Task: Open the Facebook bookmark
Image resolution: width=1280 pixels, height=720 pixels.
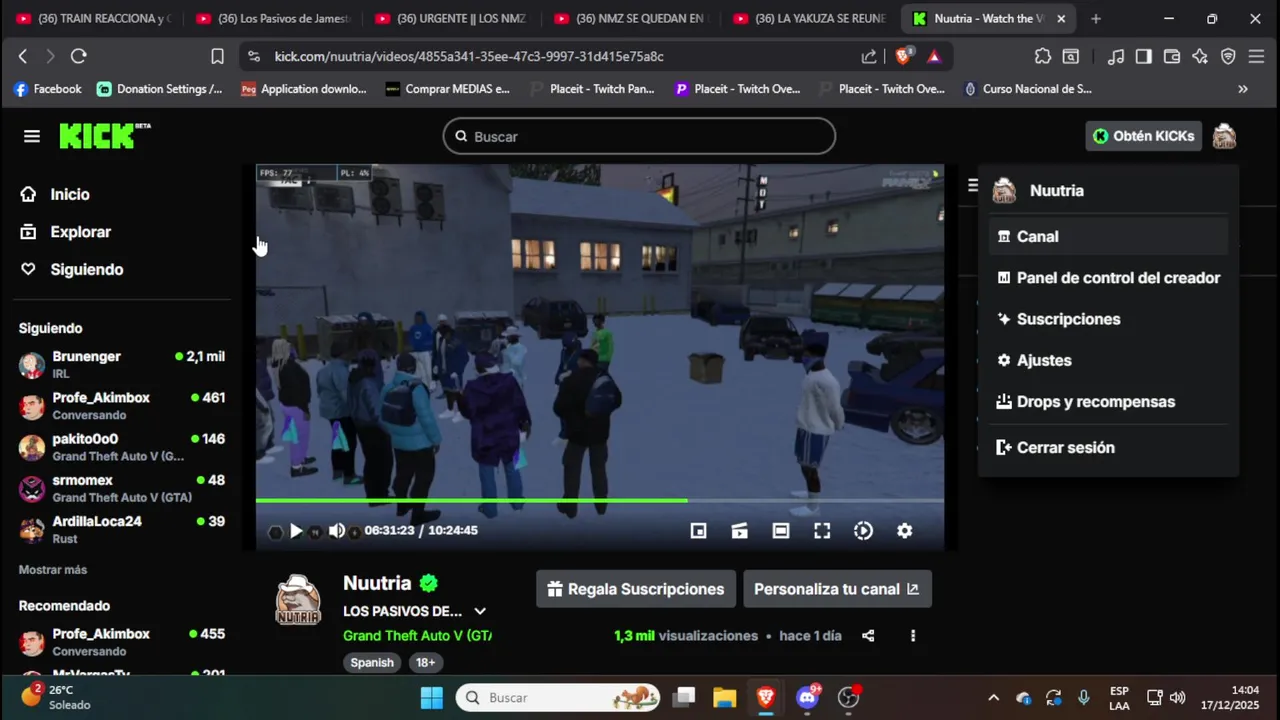Action: click(48, 89)
